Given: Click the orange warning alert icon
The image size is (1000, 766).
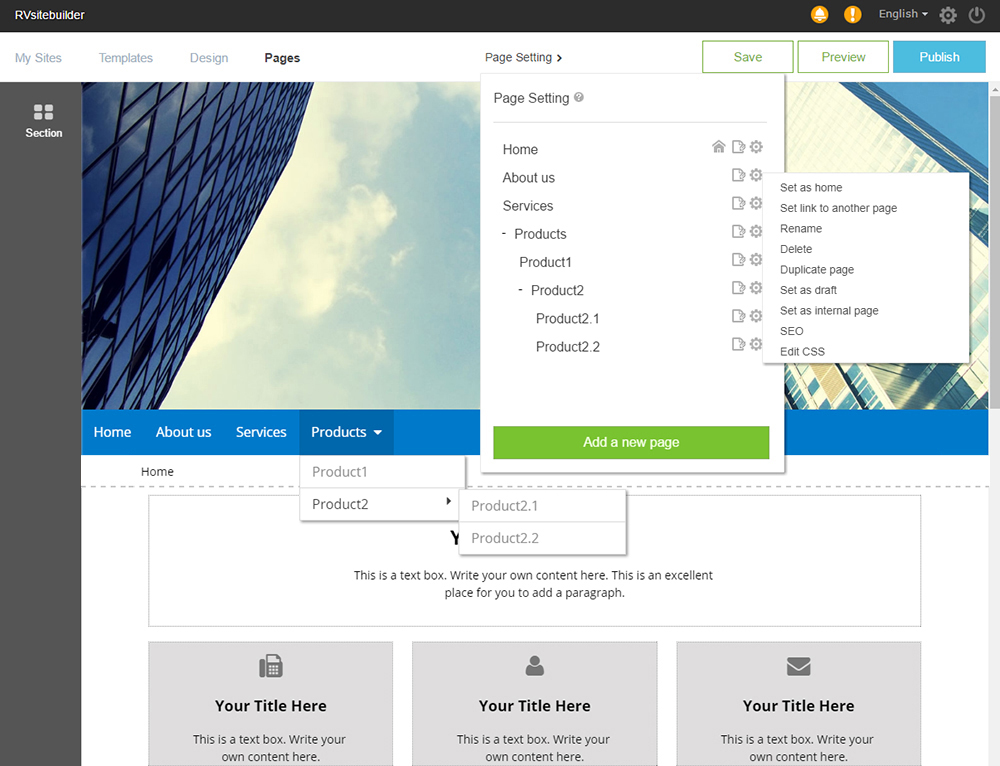Looking at the screenshot, I should point(852,14).
